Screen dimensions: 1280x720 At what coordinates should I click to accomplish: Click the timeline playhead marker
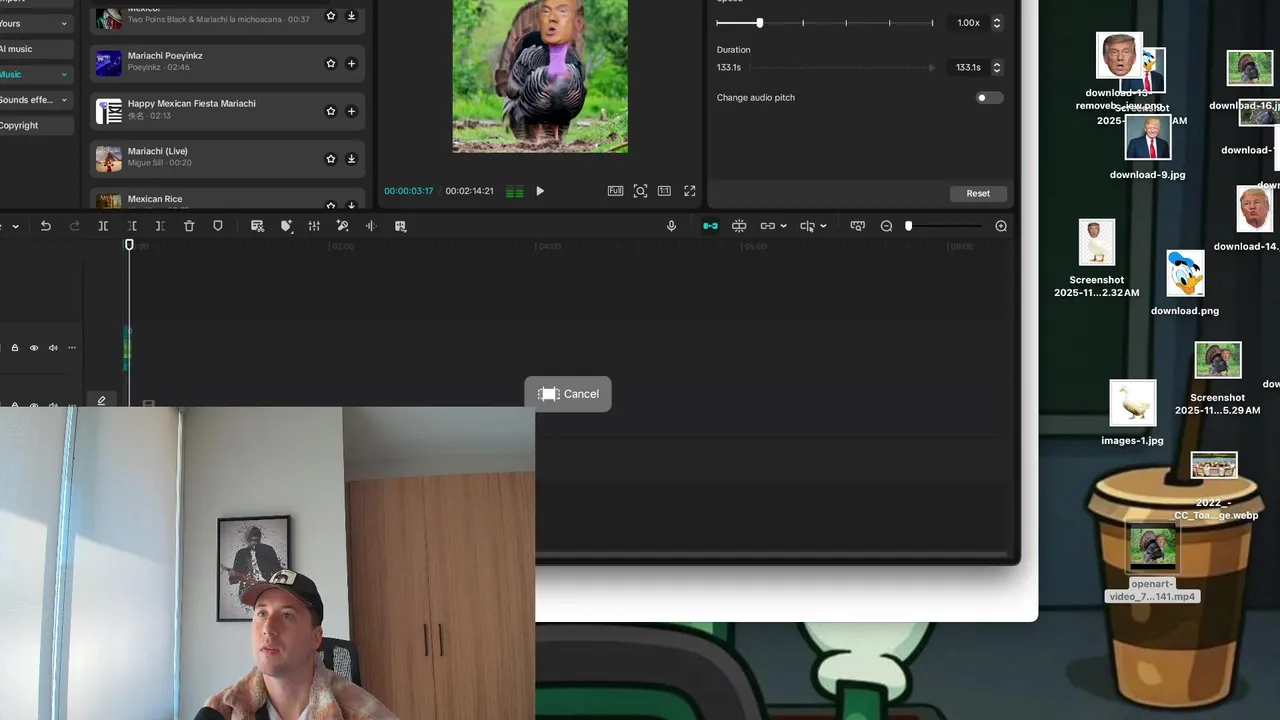coord(129,245)
